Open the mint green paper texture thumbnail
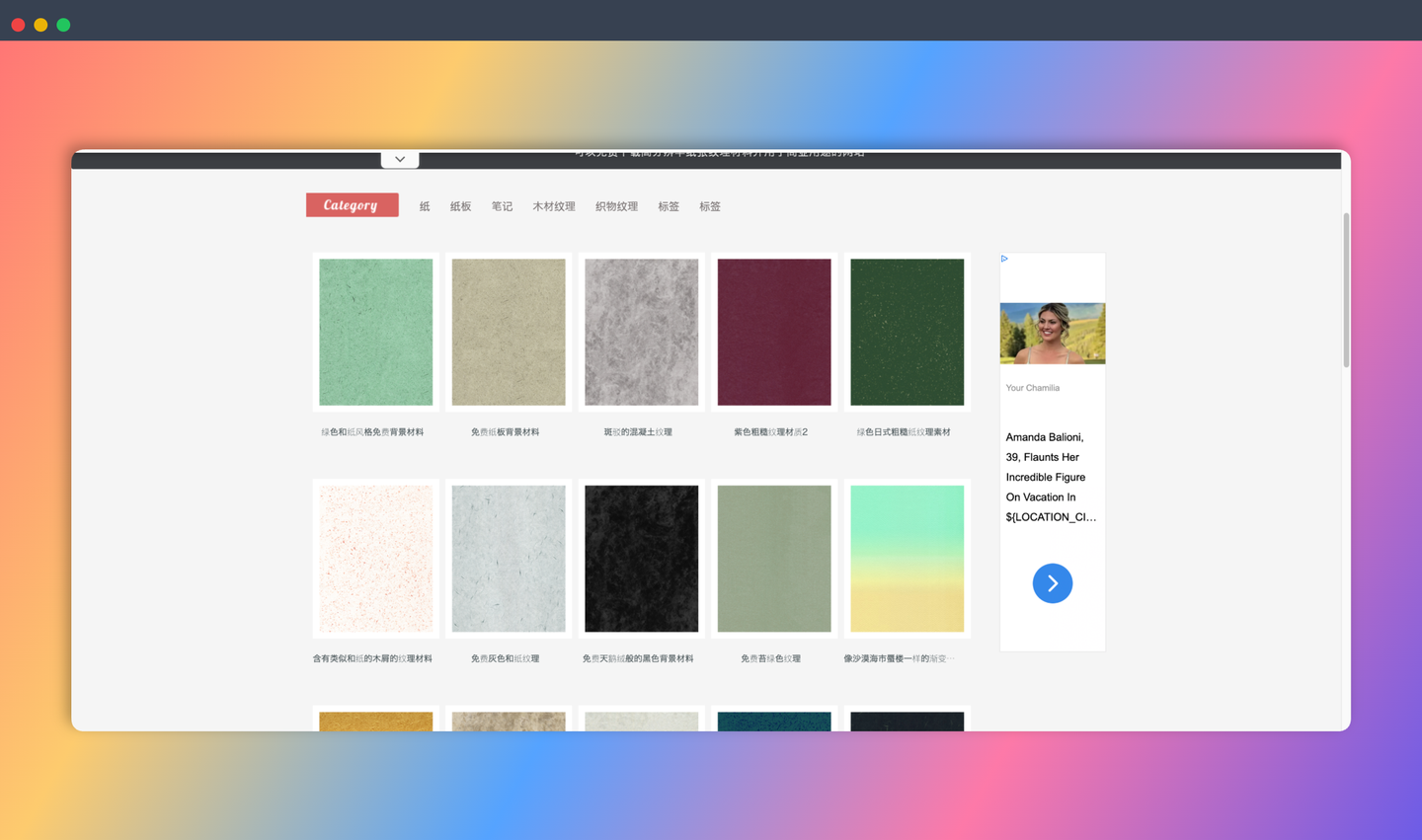The height and width of the screenshot is (840, 1422). tap(376, 332)
